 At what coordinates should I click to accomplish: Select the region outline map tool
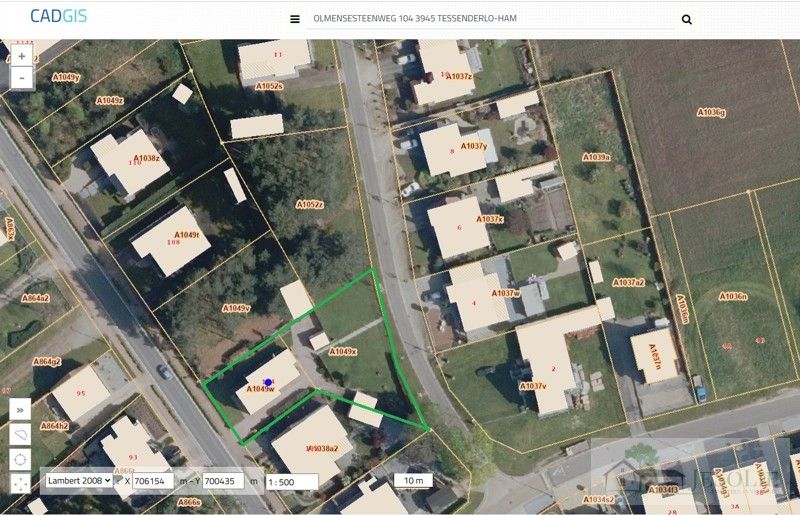[x=20, y=435]
